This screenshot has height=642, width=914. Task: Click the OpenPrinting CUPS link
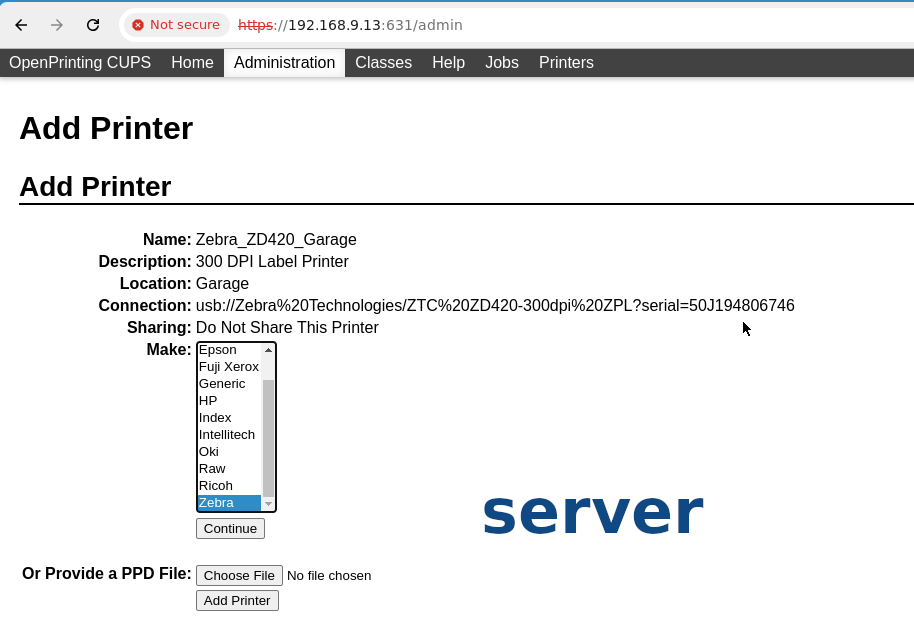[x=80, y=63]
